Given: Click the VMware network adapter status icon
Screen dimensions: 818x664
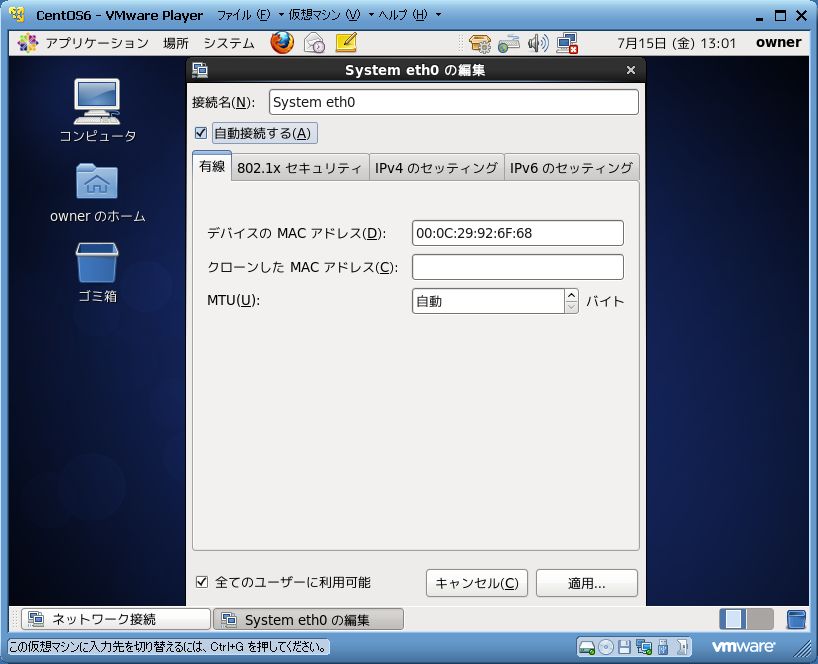Looking at the screenshot, I should [x=644, y=647].
